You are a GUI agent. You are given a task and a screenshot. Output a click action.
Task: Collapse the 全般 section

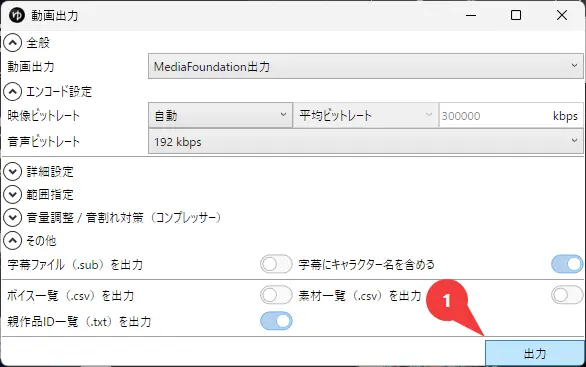click(x=13, y=43)
